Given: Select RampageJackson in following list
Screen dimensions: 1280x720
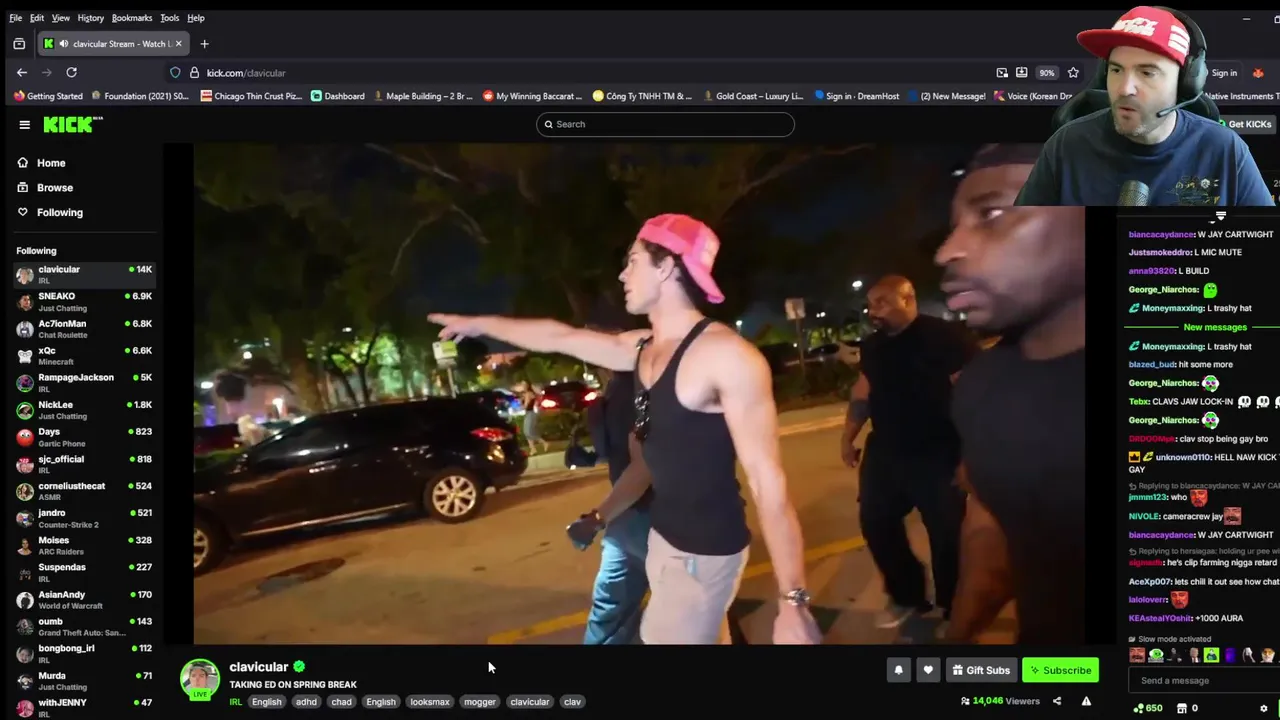Looking at the screenshot, I should (x=84, y=382).
